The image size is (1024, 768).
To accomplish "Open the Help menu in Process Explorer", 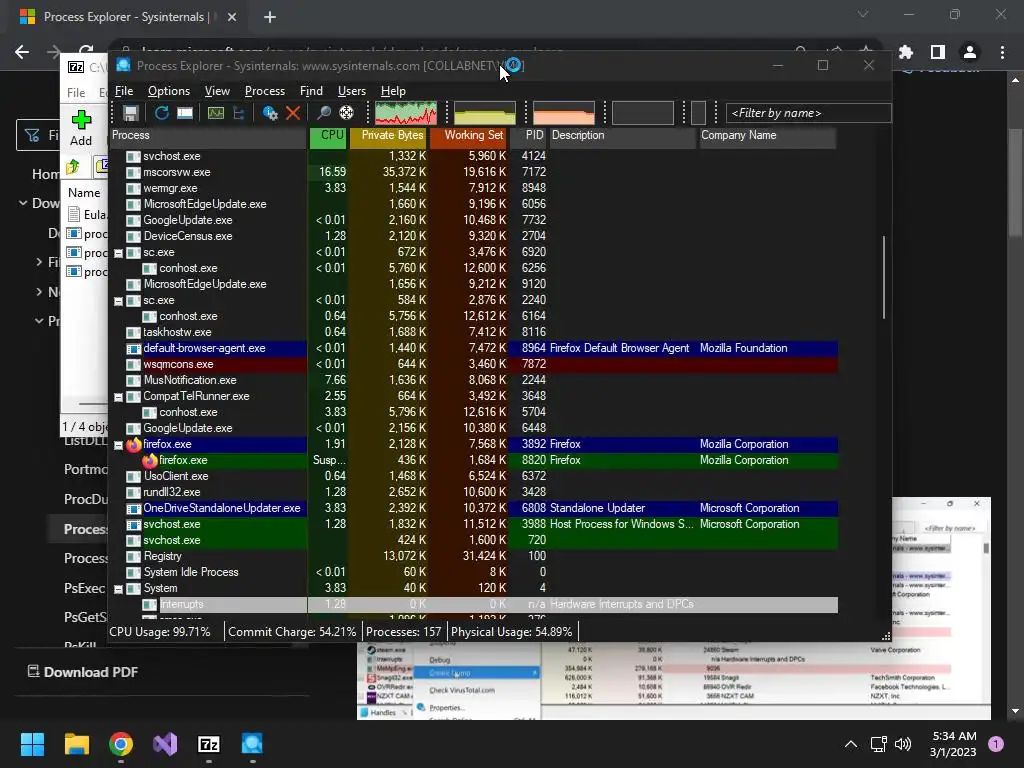I will [x=393, y=91].
